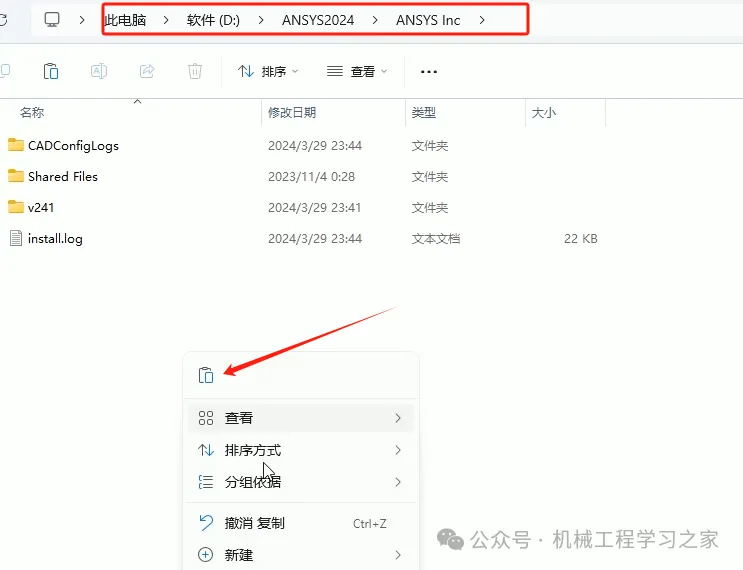This screenshot has height=570, width=743.
Task: Click the 文件夹 type cell of CADConfigLogs
Action: (x=430, y=145)
